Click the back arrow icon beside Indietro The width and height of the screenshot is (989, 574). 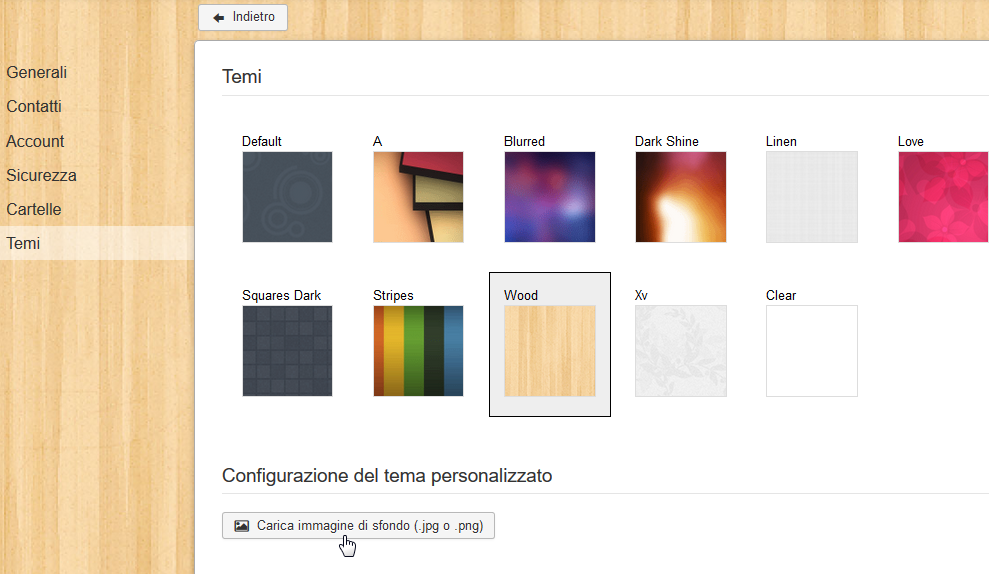pyautogui.click(x=219, y=18)
